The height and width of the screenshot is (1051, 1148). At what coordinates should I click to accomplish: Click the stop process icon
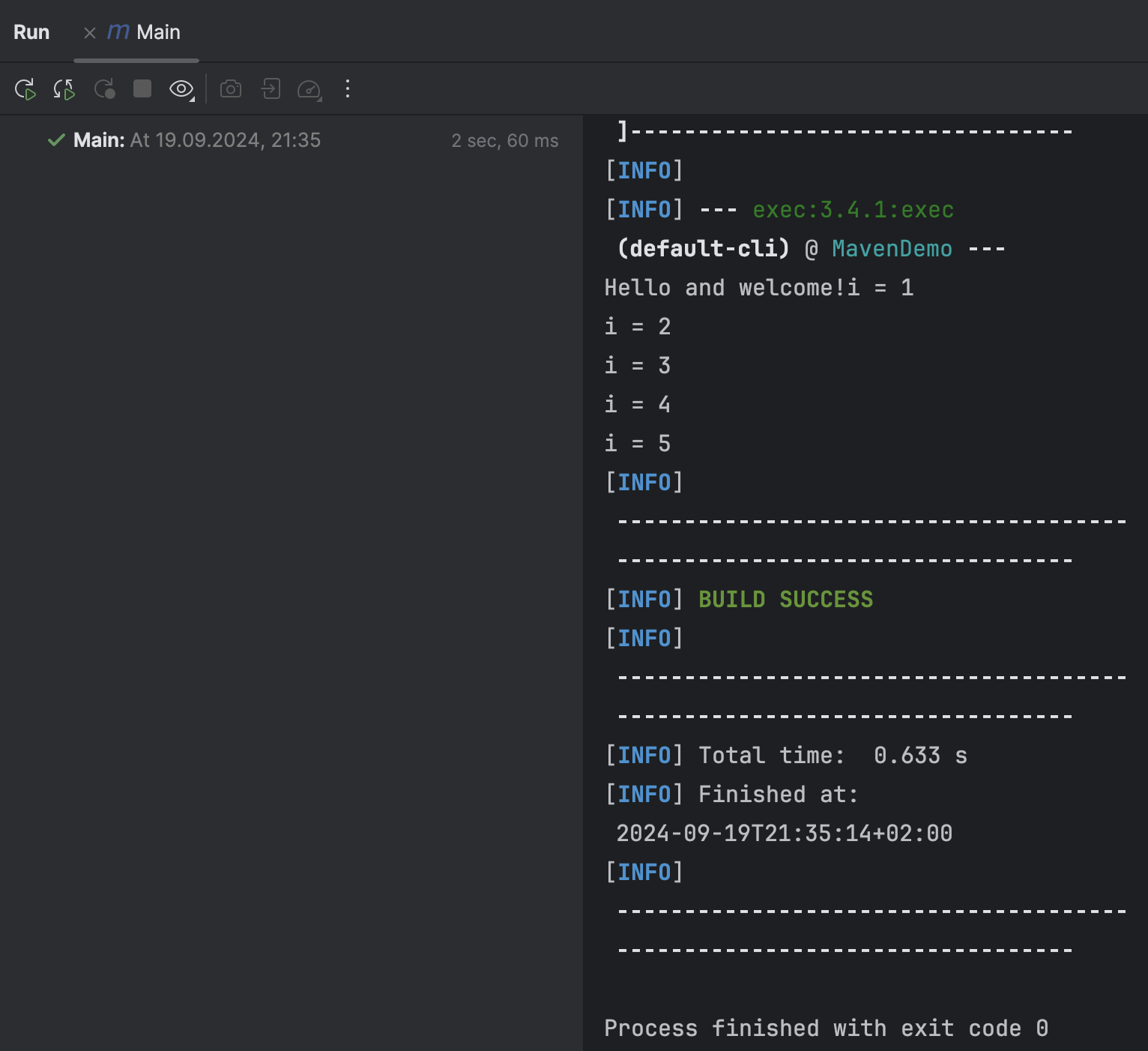click(142, 88)
